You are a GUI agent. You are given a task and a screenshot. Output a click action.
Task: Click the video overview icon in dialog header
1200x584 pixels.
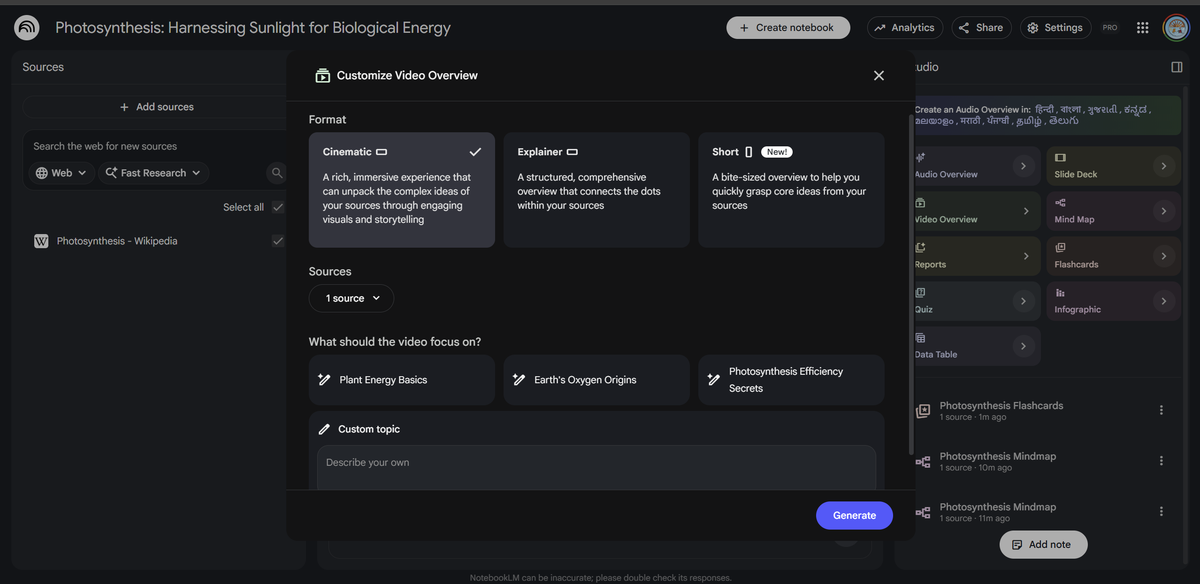coord(322,75)
